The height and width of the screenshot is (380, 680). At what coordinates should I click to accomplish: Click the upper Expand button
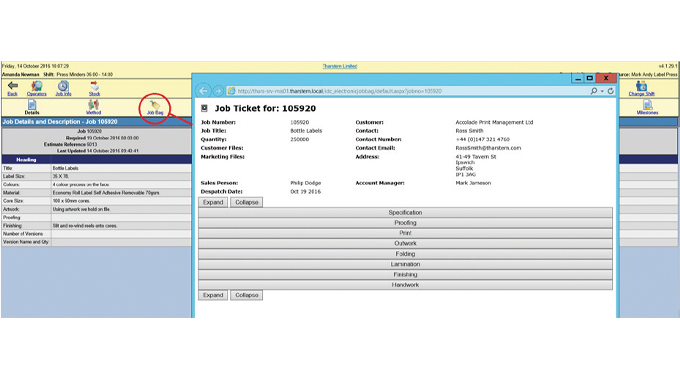213,202
